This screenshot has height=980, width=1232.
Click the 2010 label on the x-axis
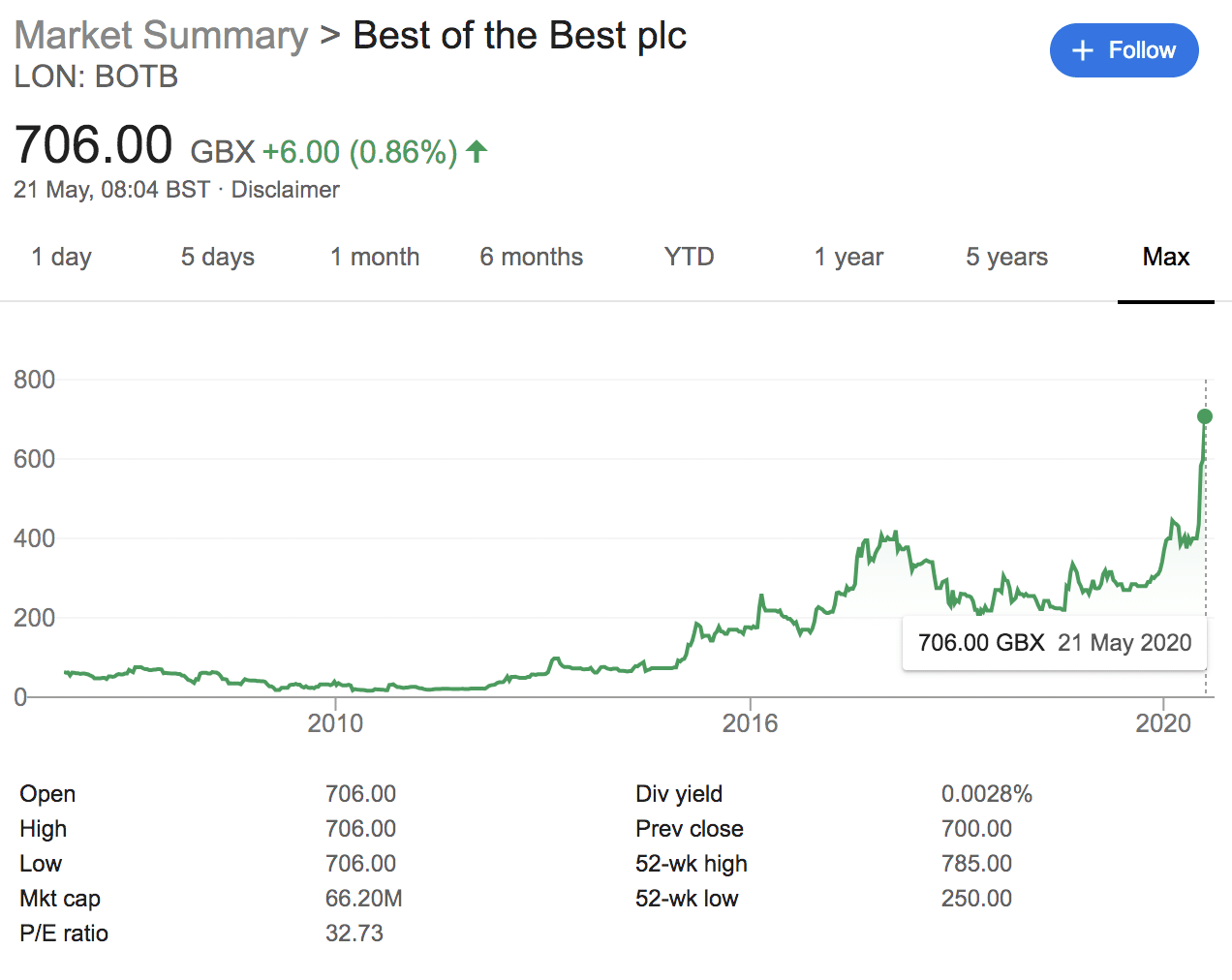pyautogui.click(x=335, y=723)
